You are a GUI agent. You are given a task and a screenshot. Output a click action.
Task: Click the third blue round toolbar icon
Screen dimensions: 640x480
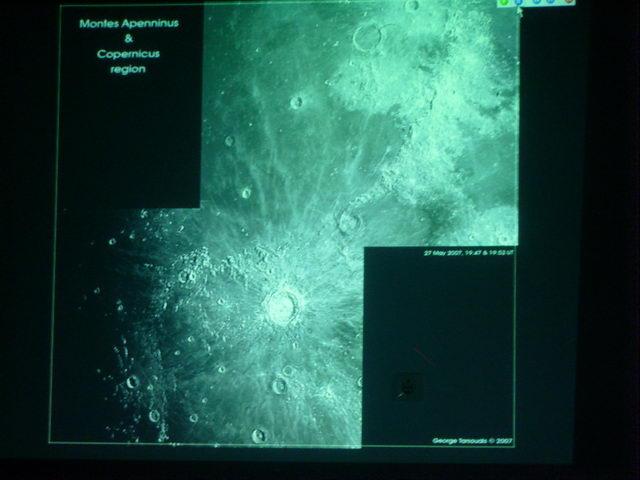tap(537, 2)
